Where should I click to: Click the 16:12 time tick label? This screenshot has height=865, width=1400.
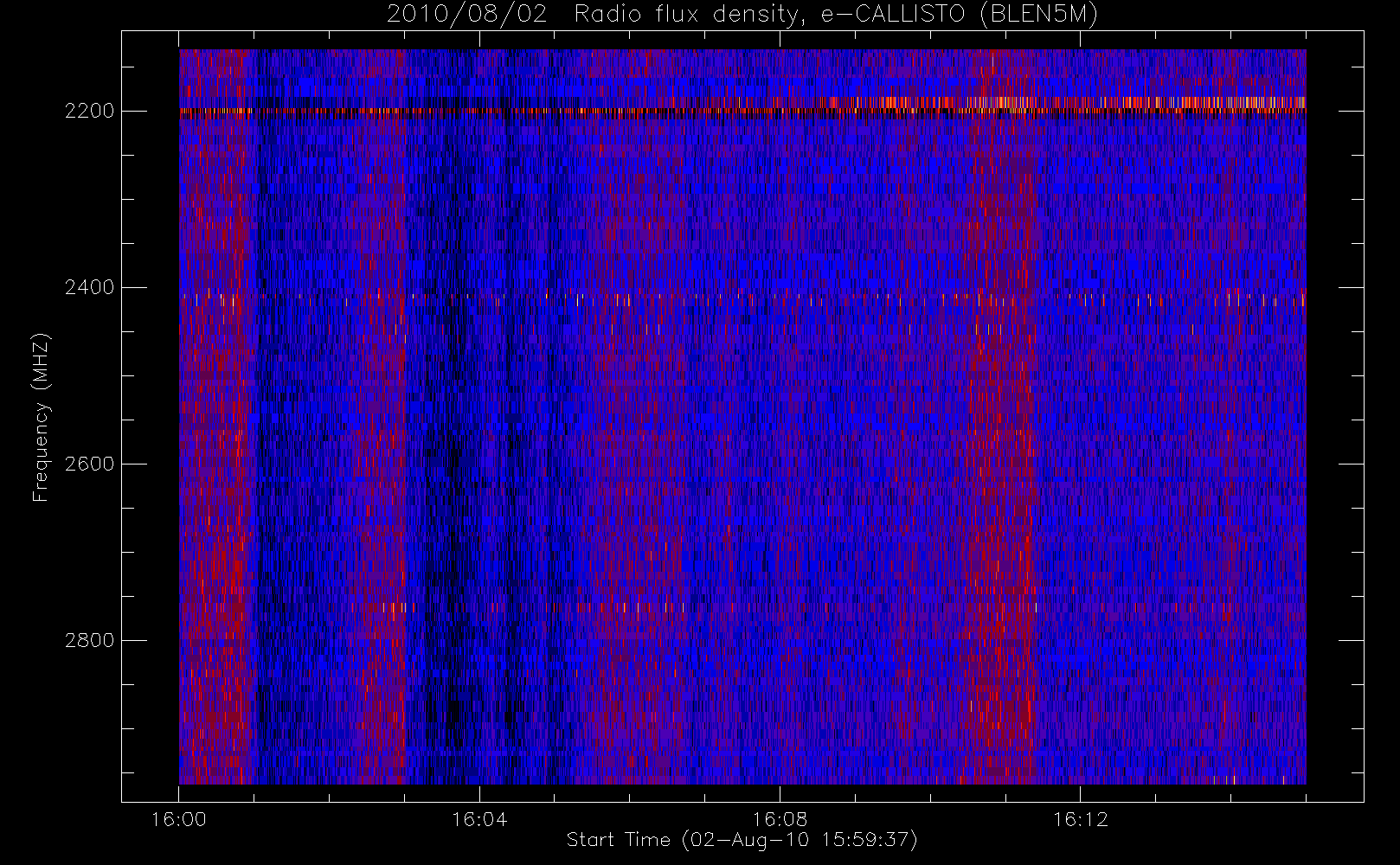[1080, 819]
